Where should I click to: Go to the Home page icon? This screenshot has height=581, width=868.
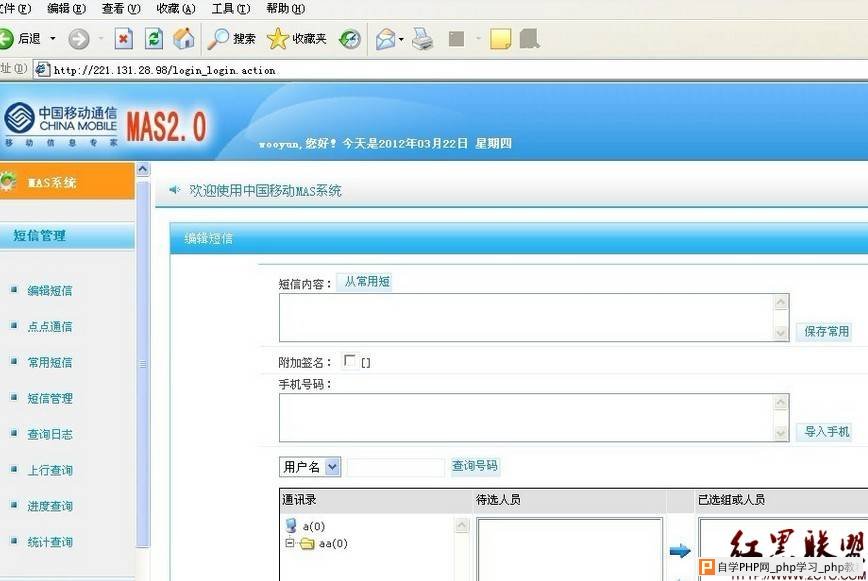coord(184,39)
